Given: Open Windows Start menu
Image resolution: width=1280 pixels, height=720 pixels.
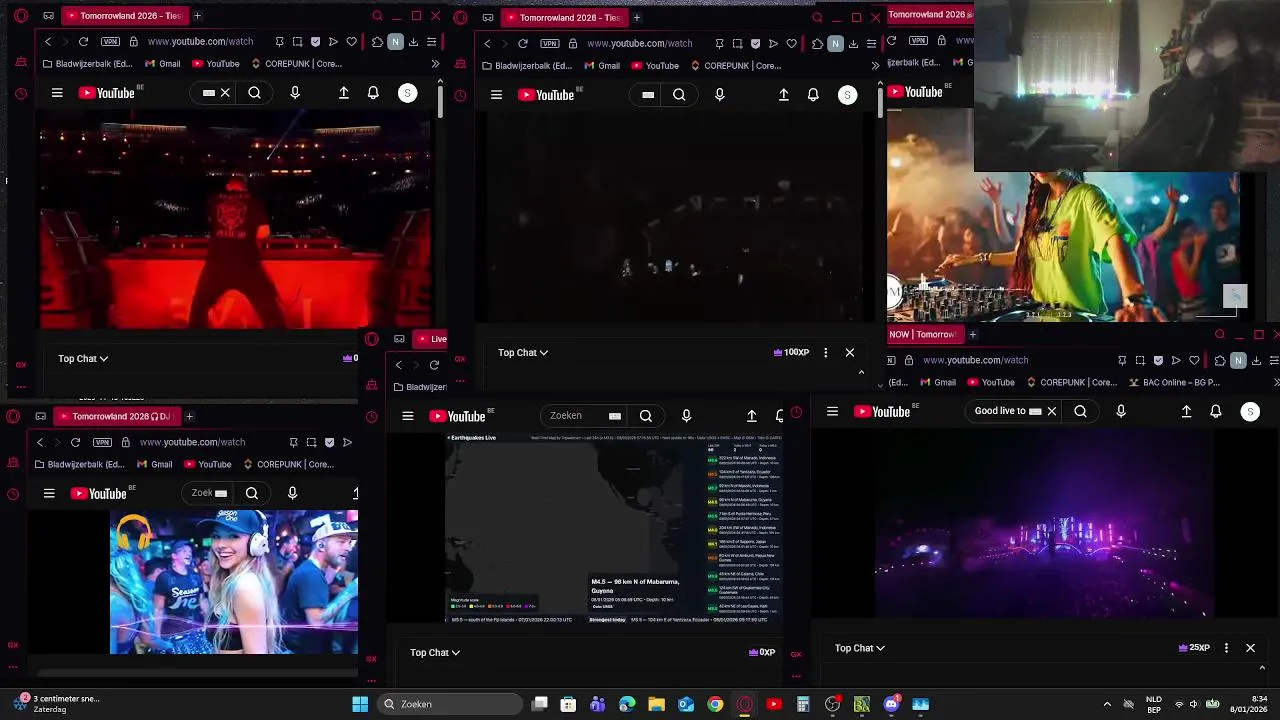Looking at the screenshot, I should [360, 704].
